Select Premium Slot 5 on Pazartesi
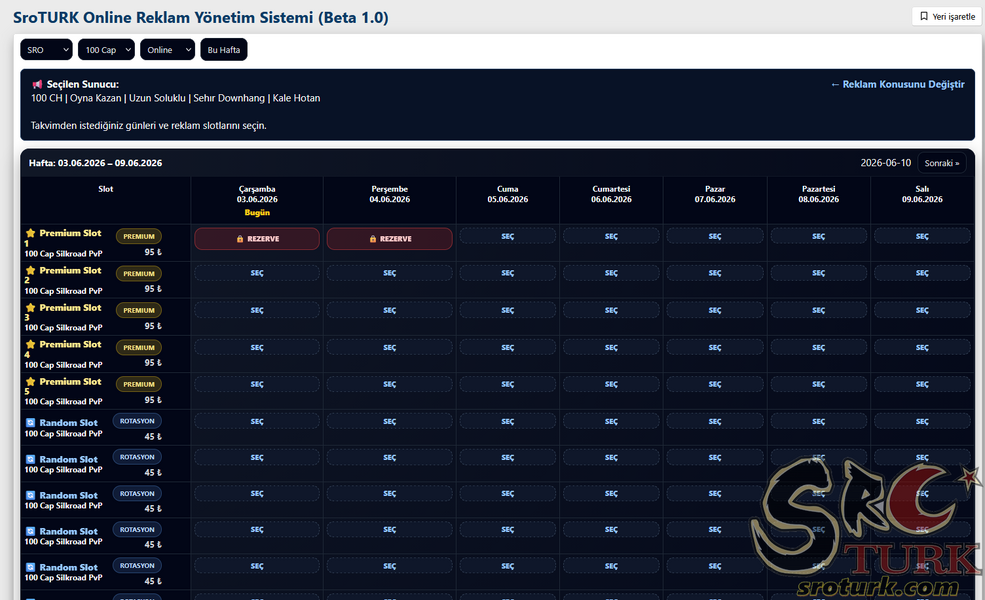This screenshot has height=600, width=985. 819,384
